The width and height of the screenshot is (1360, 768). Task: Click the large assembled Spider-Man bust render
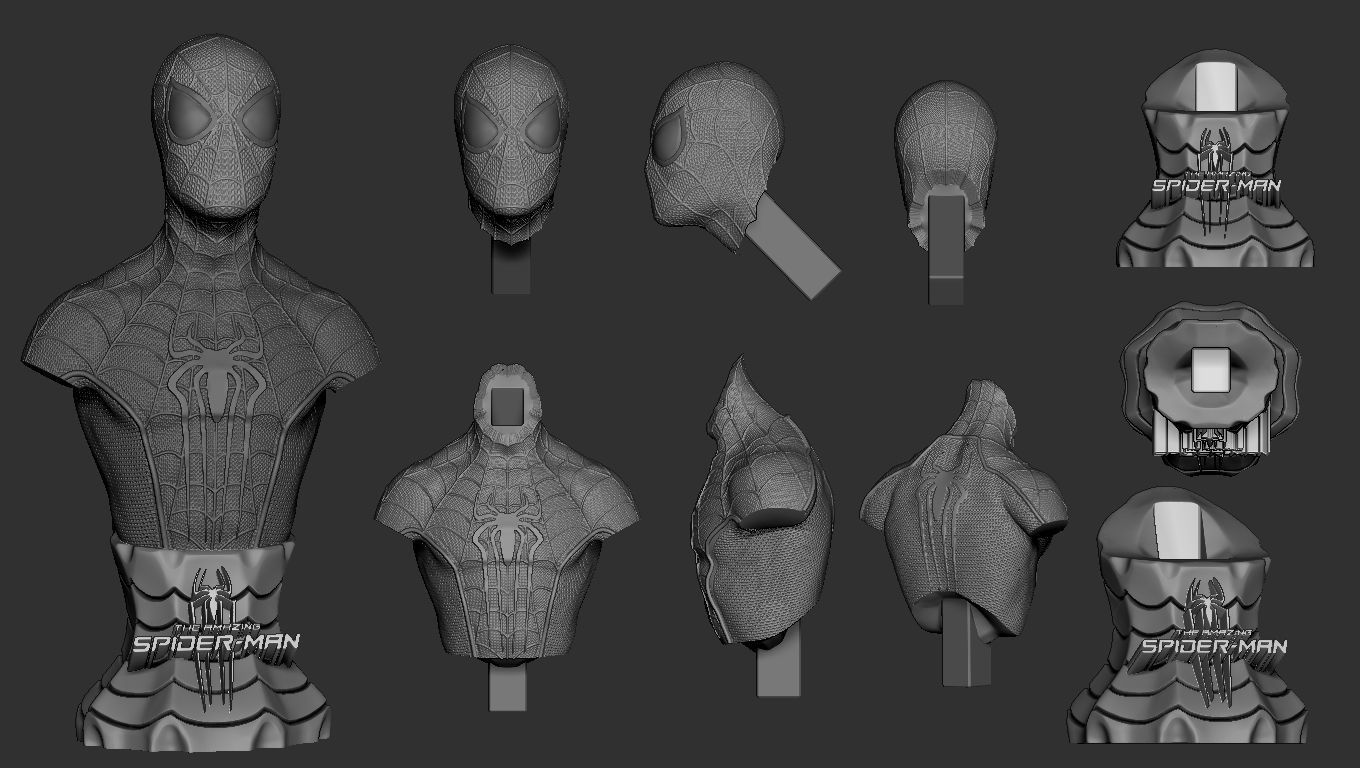(x=203, y=392)
